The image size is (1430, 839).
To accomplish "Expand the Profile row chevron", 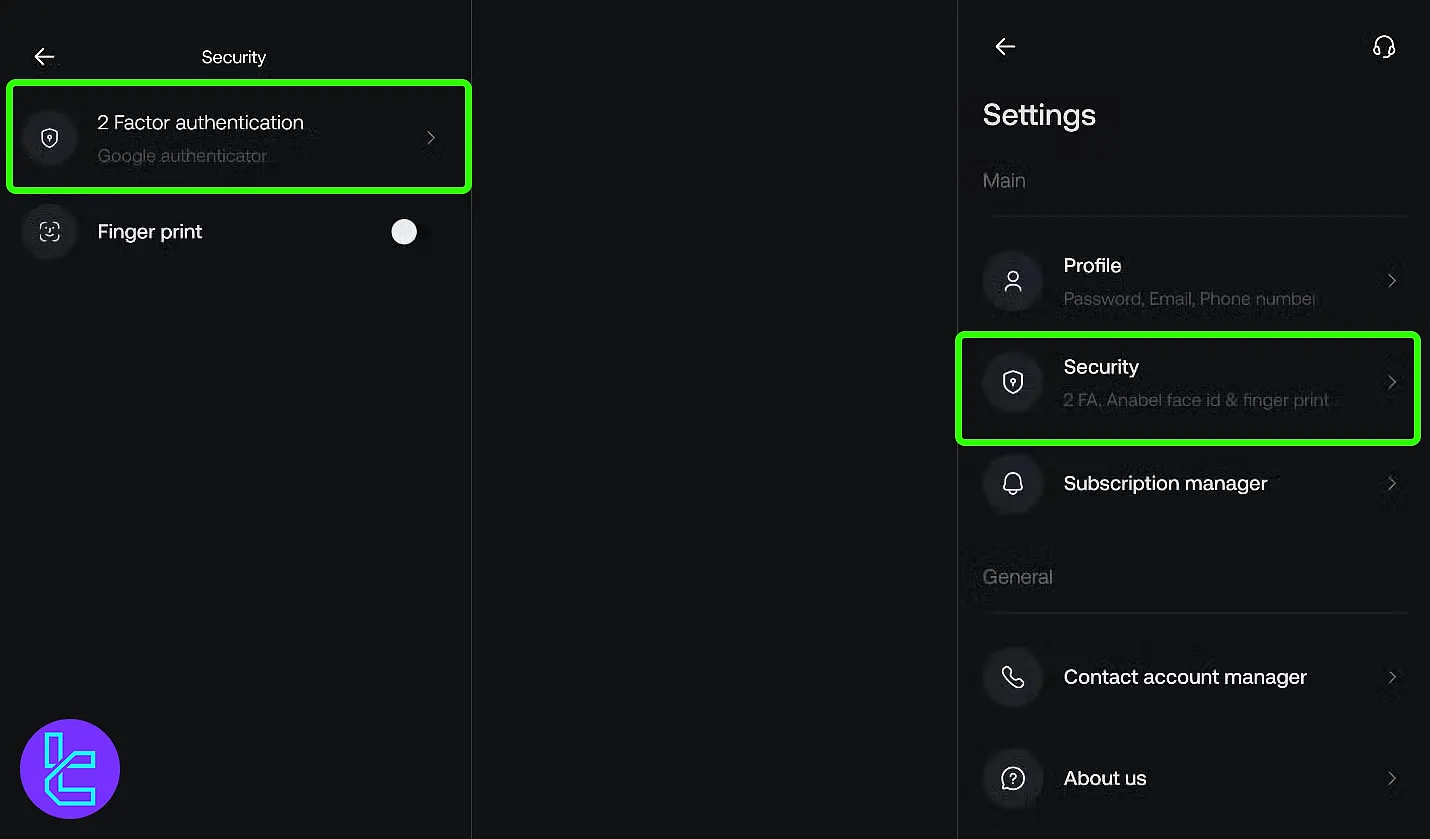I will click(1392, 281).
